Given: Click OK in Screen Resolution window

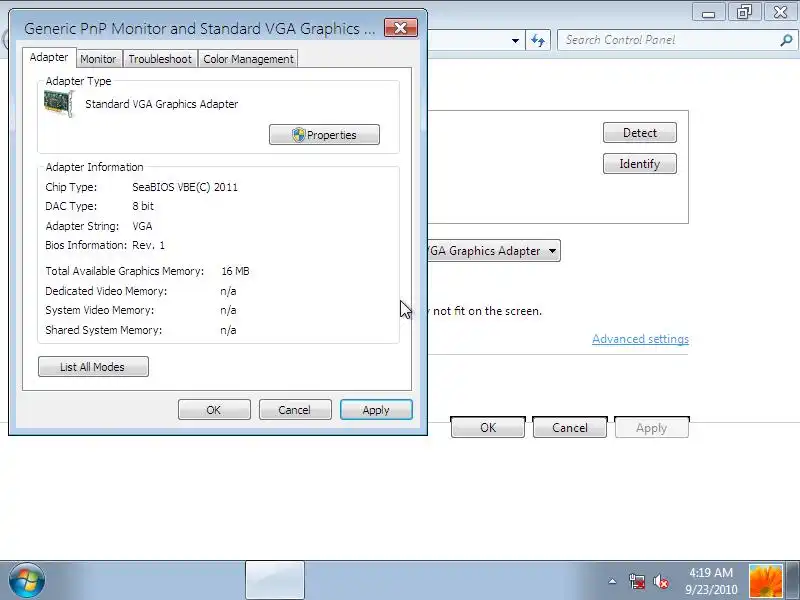Looking at the screenshot, I should tap(488, 428).
